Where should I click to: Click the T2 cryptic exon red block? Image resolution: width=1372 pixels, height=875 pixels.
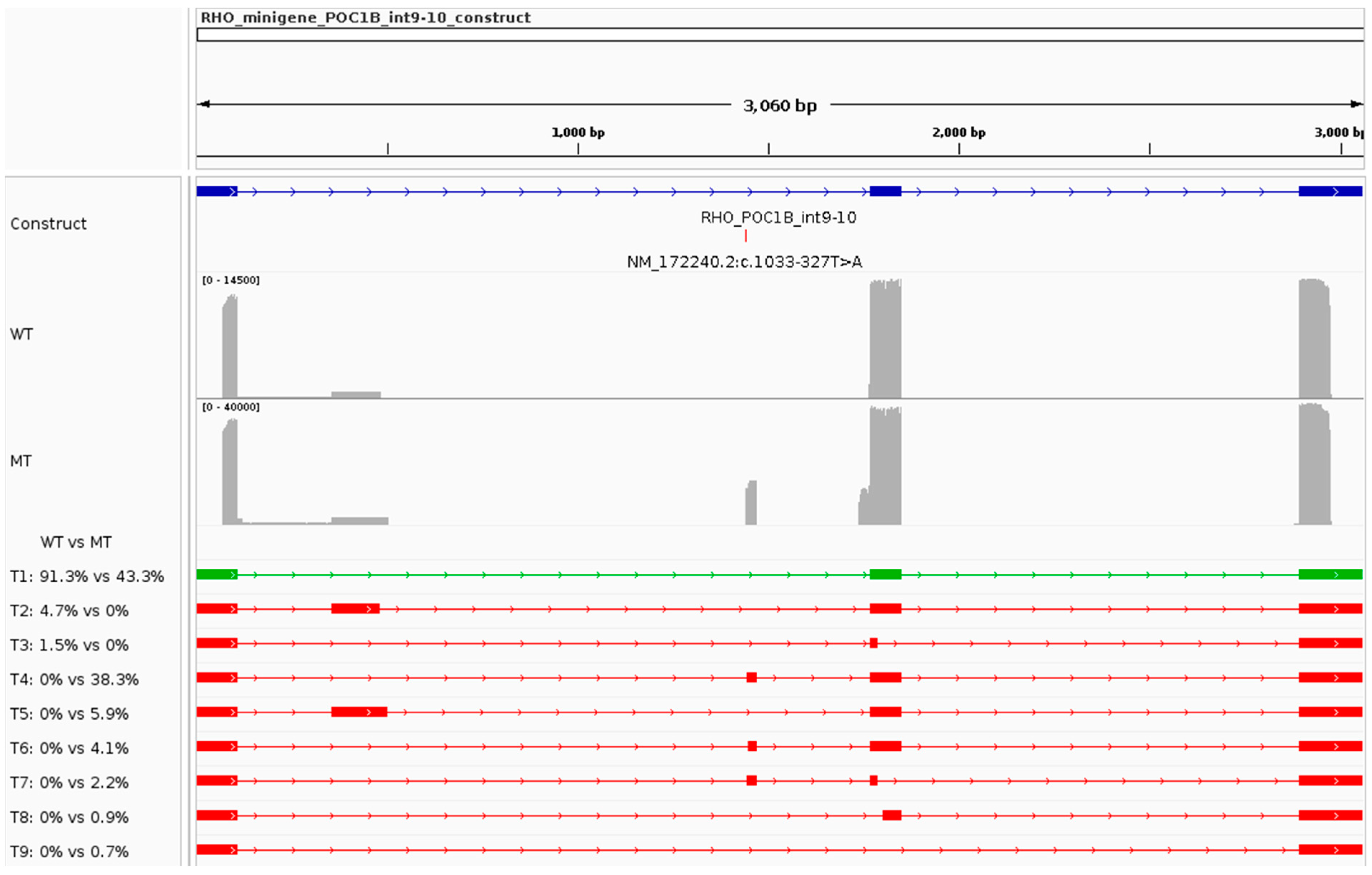[x=355, y=609]
